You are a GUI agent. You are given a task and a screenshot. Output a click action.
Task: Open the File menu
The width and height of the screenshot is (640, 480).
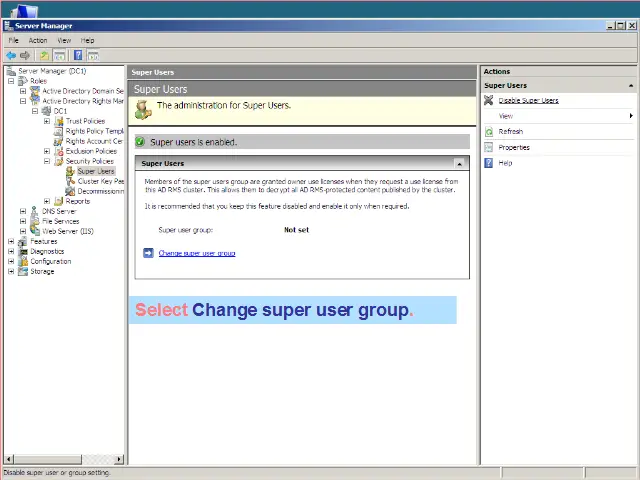(x=13, y=40)
